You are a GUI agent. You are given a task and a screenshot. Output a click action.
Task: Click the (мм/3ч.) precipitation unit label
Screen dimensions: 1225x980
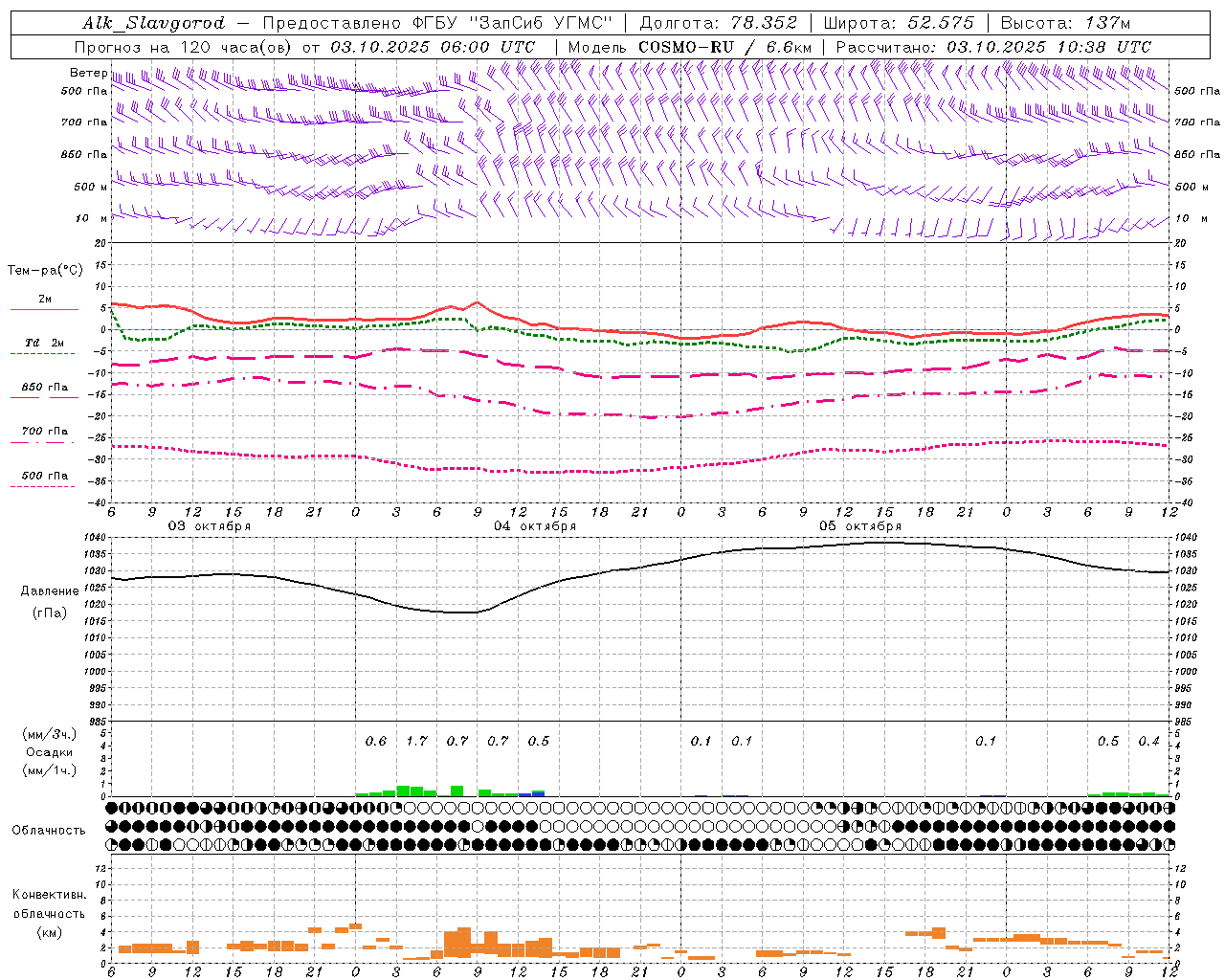pos(50,734)
